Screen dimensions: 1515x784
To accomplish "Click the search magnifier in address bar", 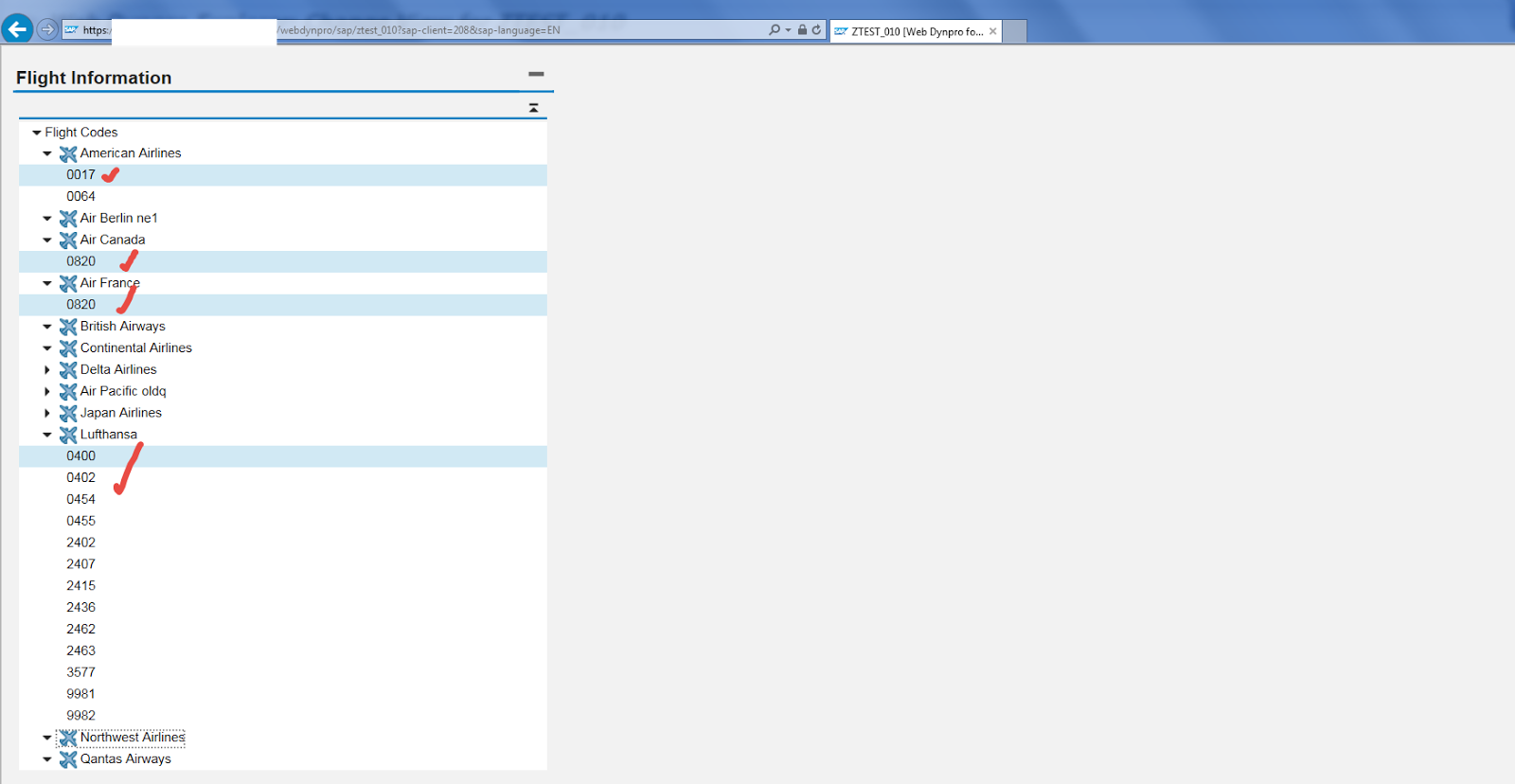I will (x=775, y=30).
